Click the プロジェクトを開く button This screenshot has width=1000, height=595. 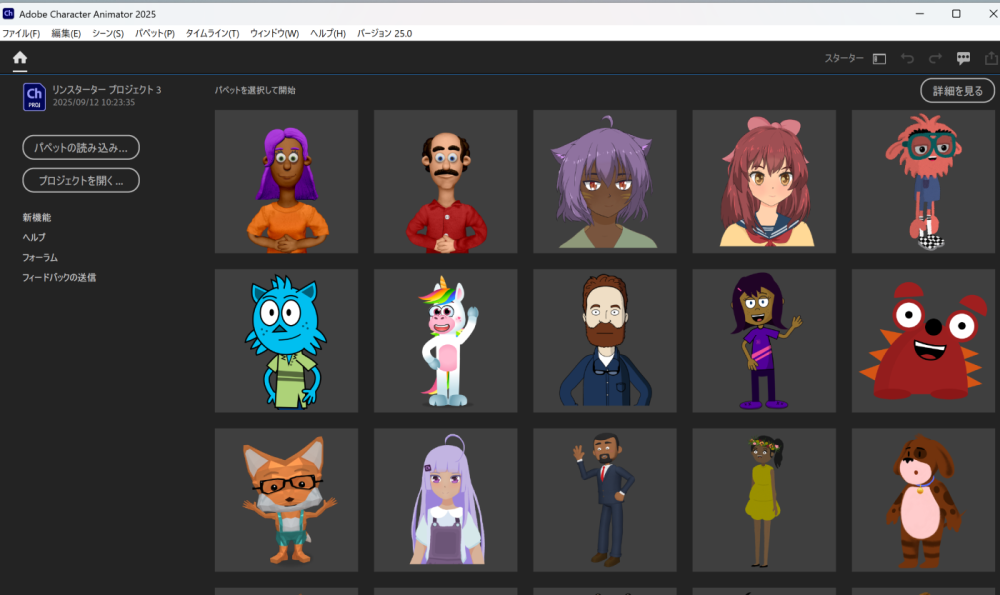pos(81,181)
